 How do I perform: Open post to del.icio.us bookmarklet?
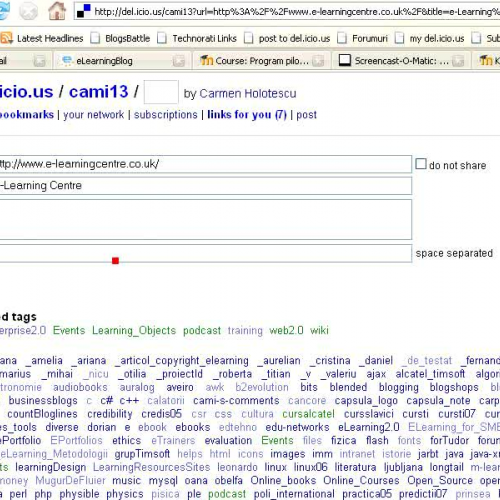294,39
